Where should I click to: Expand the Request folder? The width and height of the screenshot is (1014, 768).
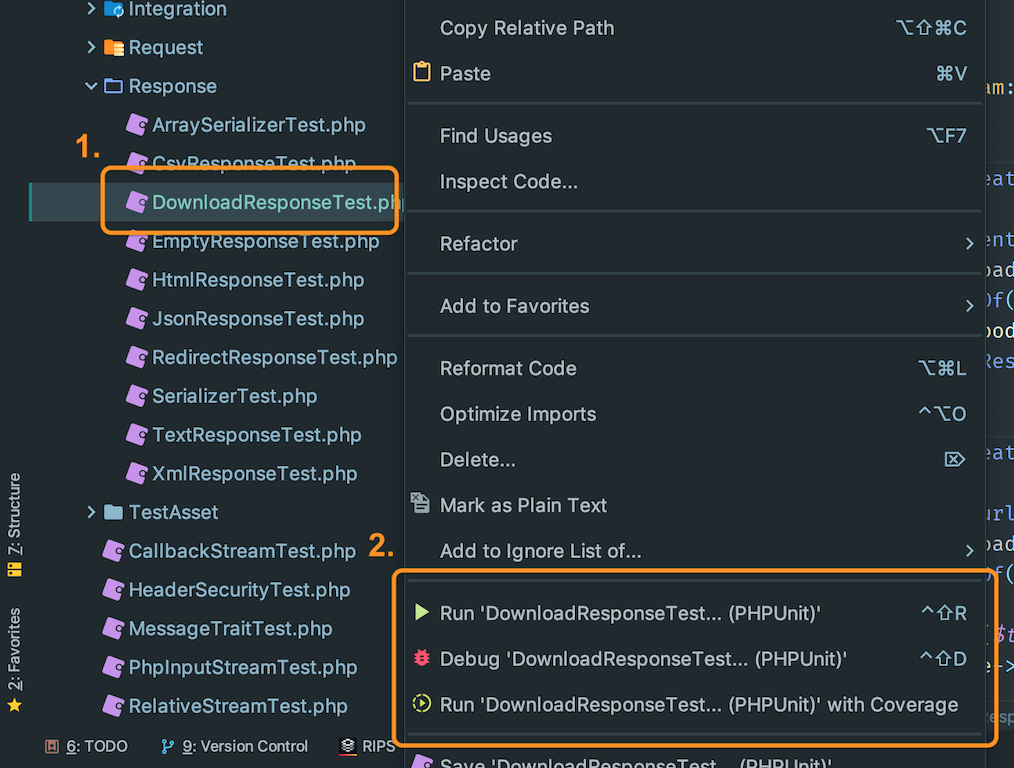pos(91,47)
